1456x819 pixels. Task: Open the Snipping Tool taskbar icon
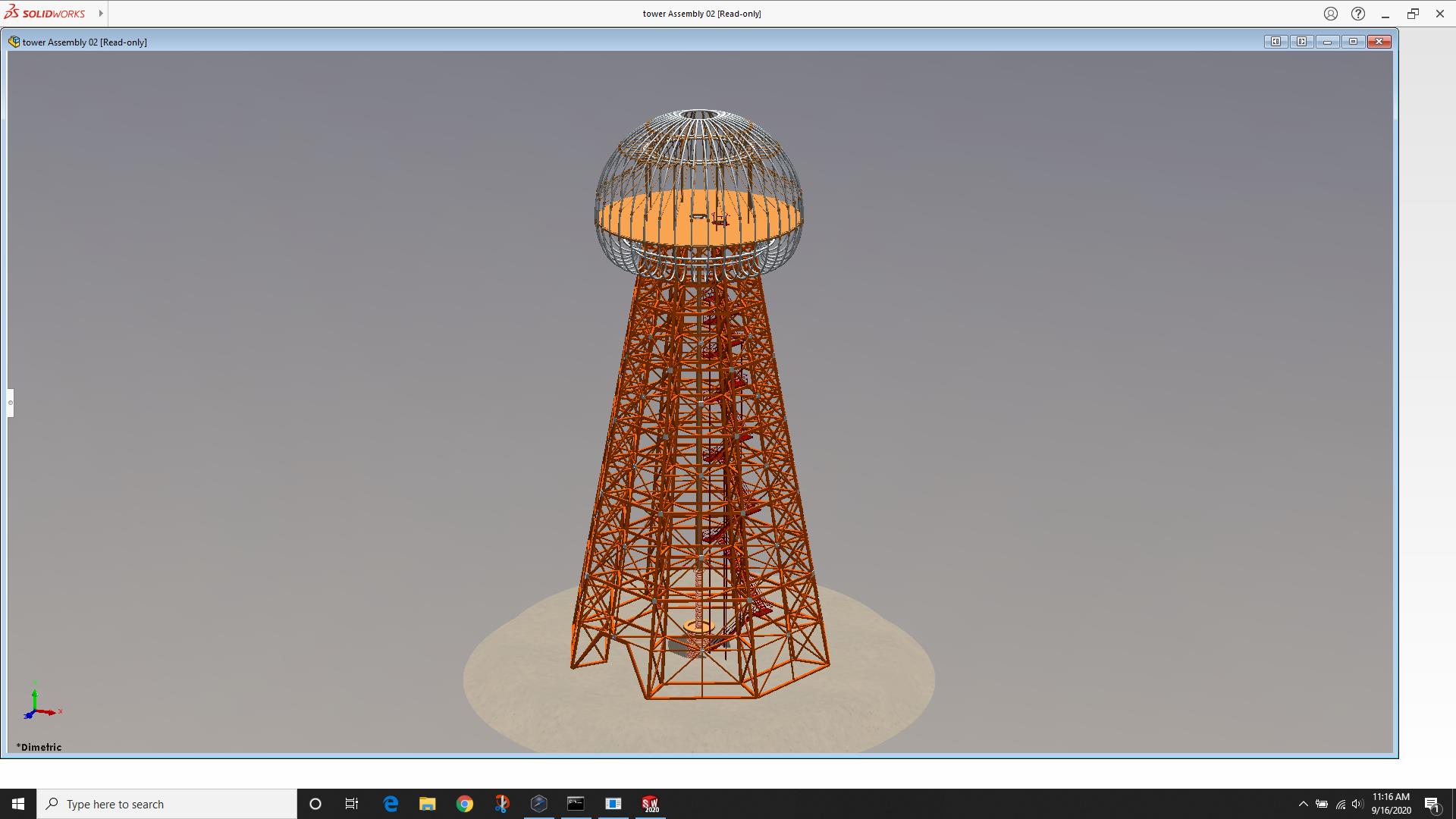[x=501, y=804]
